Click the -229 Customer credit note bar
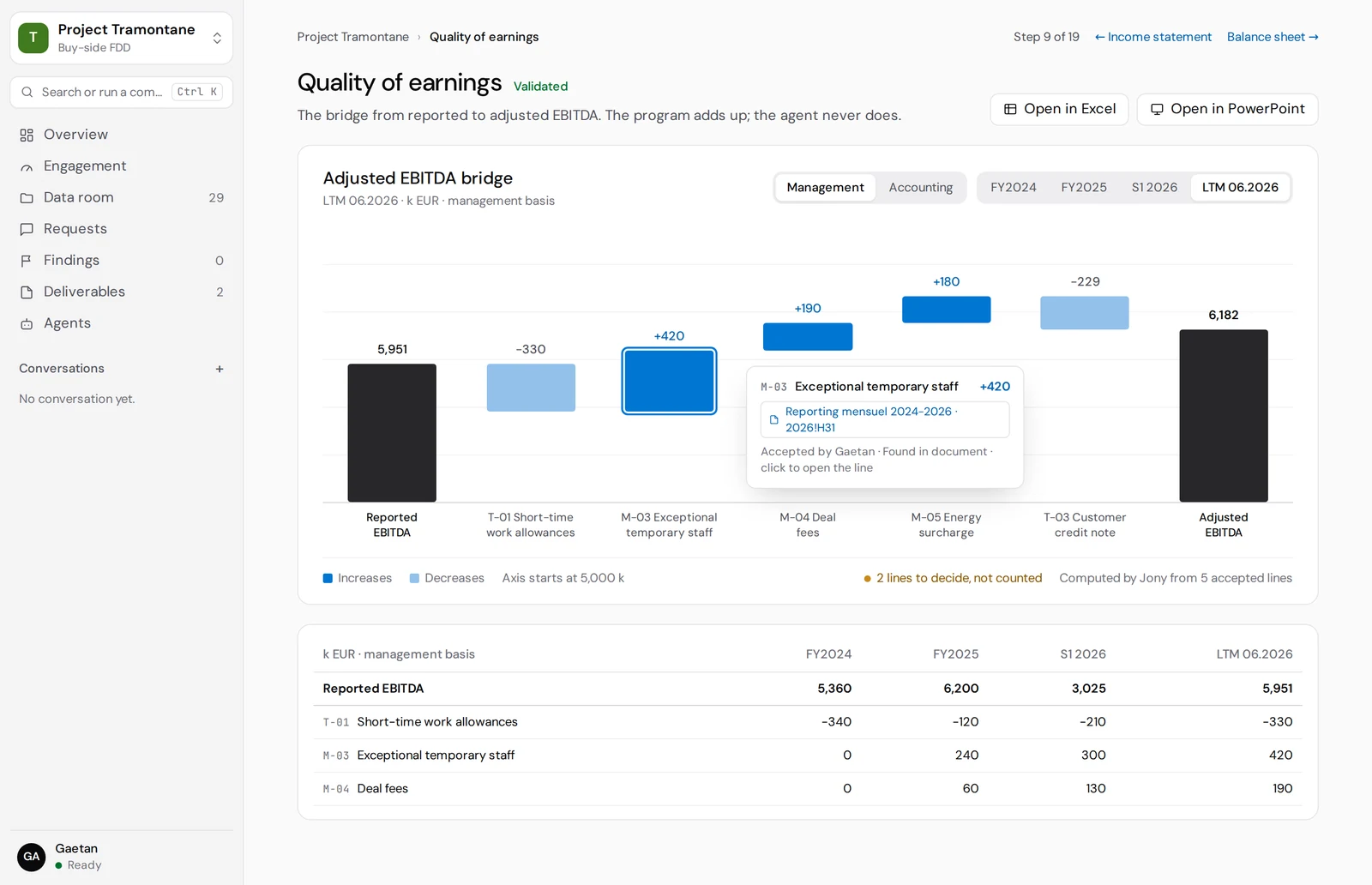 pyautogui.click(x=1085, y=313)
